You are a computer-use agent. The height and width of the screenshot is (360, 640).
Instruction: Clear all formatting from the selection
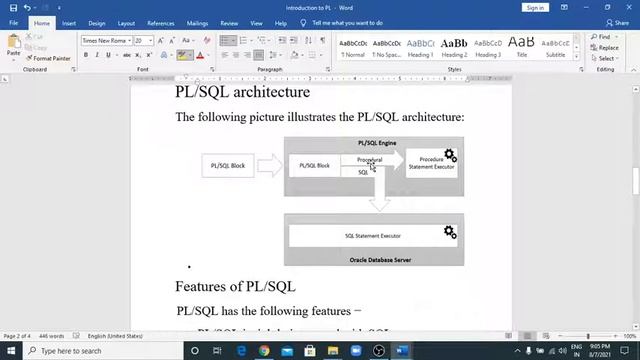pos(207,40)
